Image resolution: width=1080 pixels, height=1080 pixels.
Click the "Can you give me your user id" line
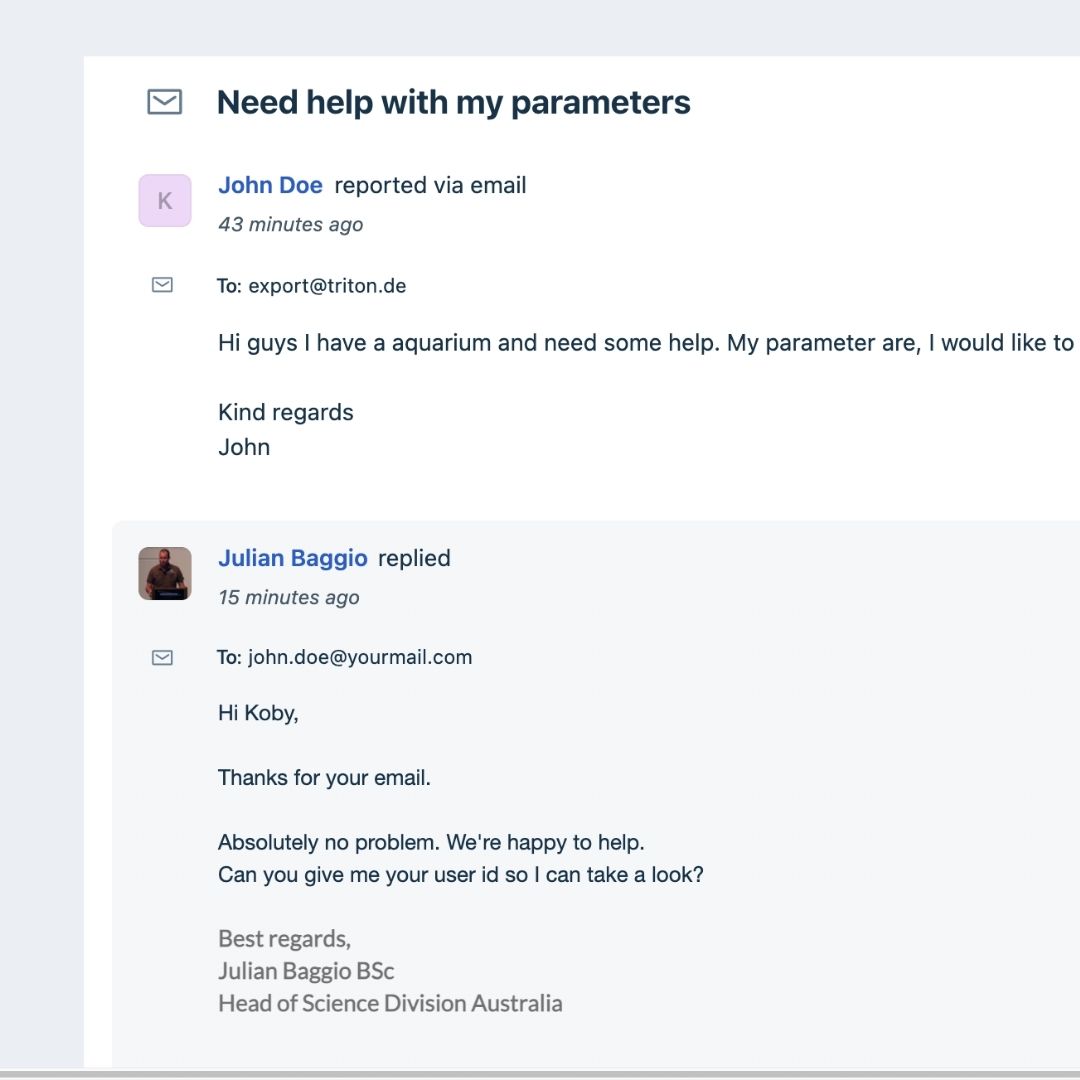(460, 874)
